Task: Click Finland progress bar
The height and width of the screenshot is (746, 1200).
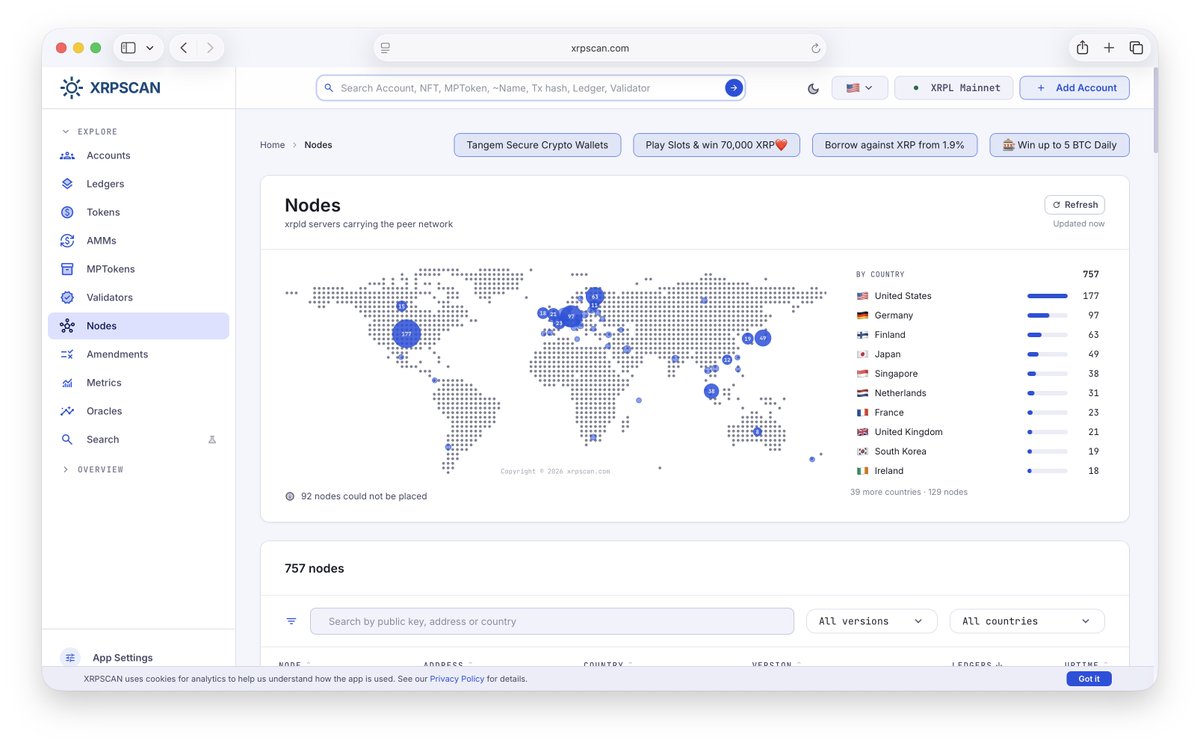Action: pos(1047,335)
